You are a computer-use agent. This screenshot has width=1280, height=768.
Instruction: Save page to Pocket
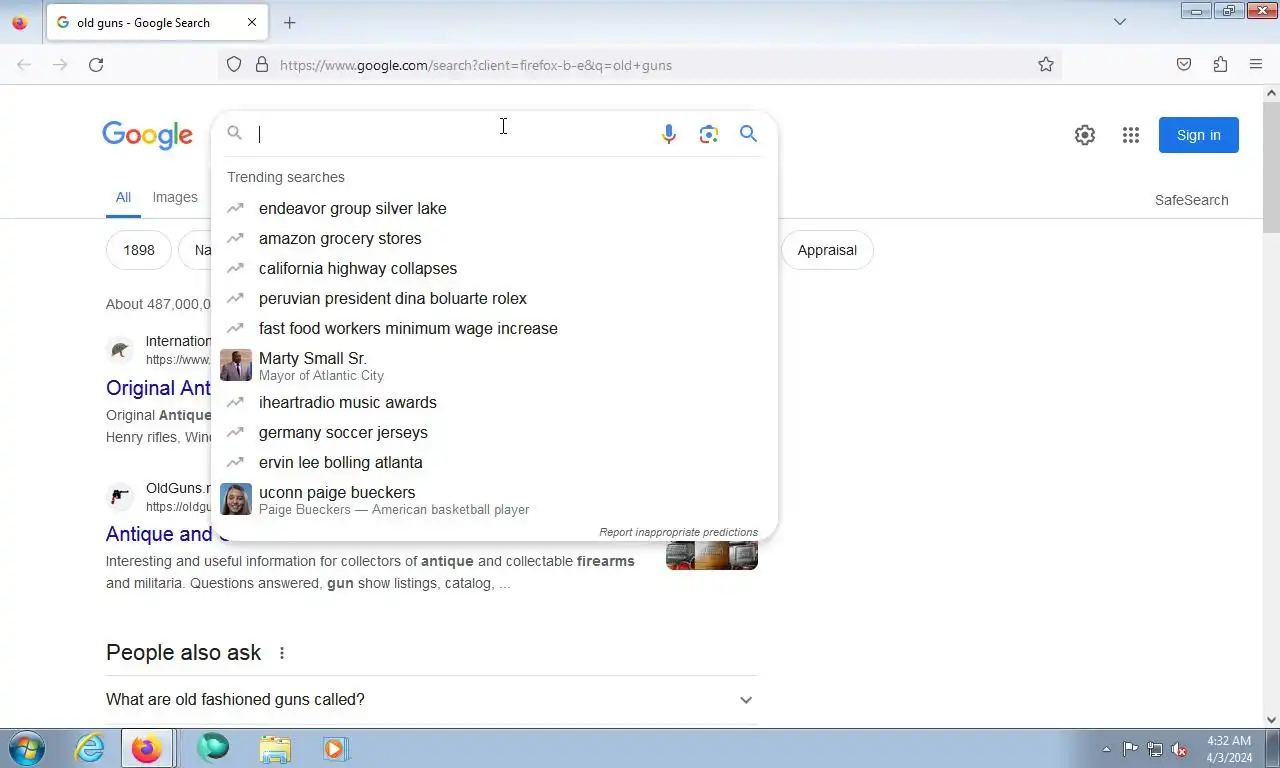click(x=1184, y=65)
